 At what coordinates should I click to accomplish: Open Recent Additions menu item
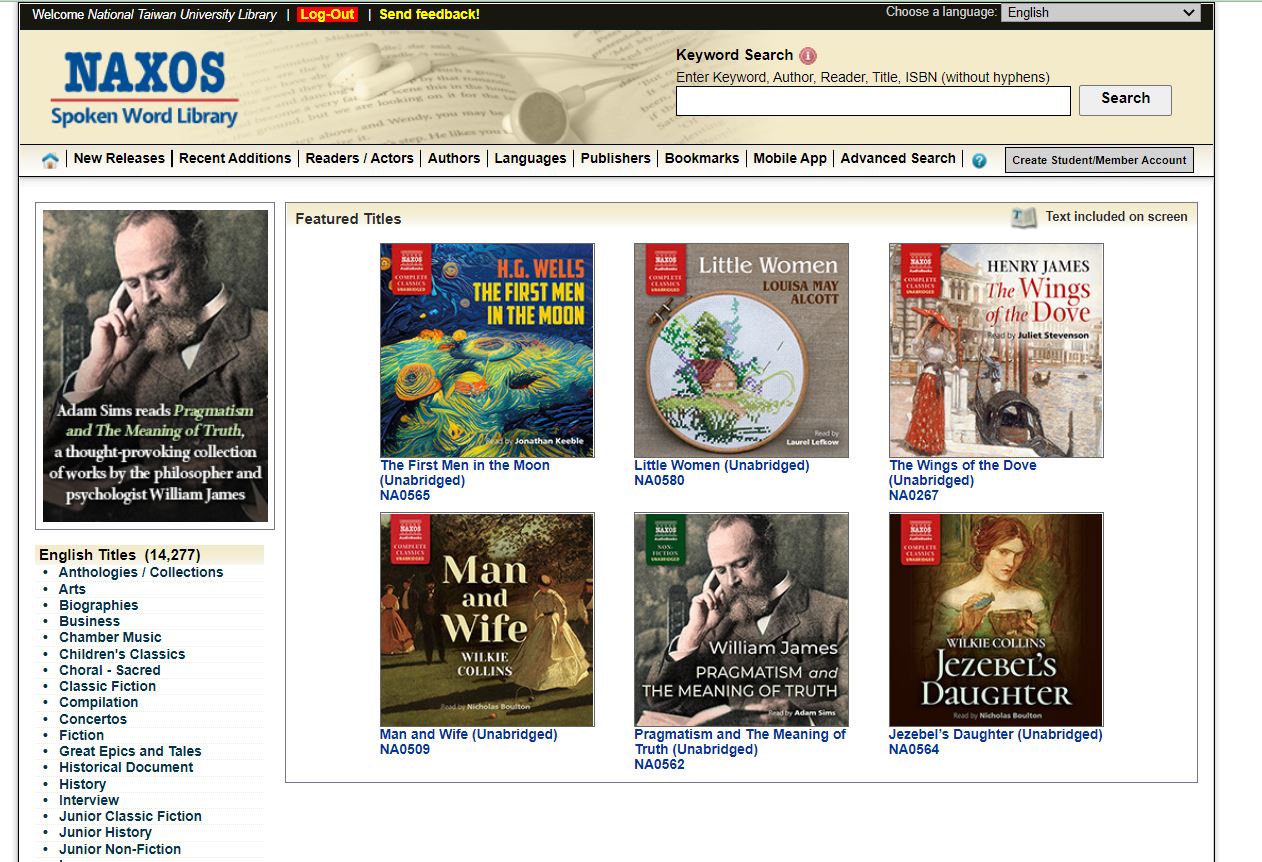click(x=235, y=158)
